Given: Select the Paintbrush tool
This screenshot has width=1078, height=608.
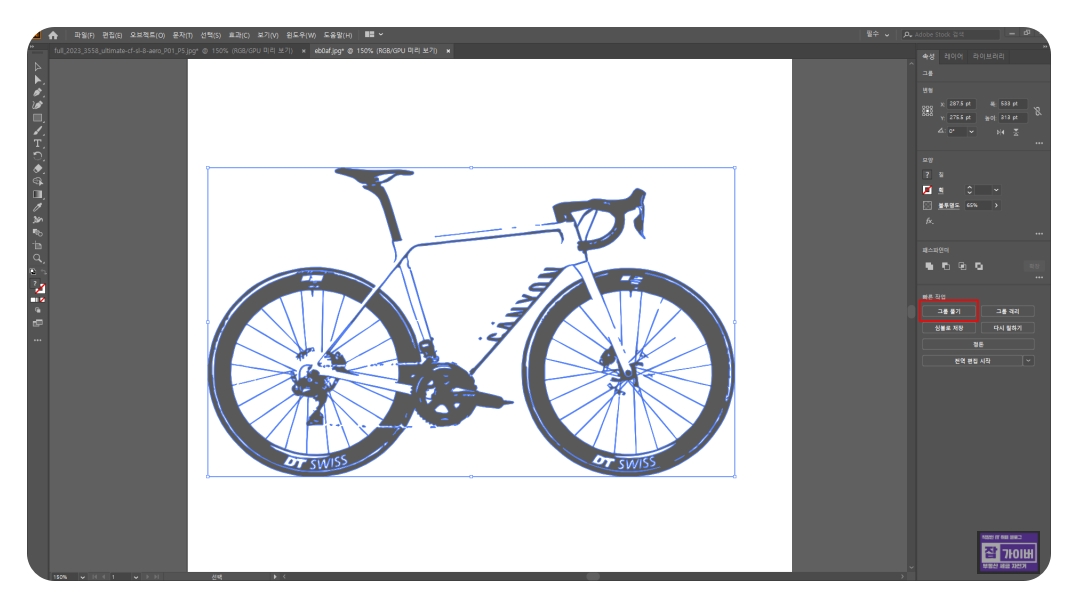Looking at the screenshot, I should (38, 131).
